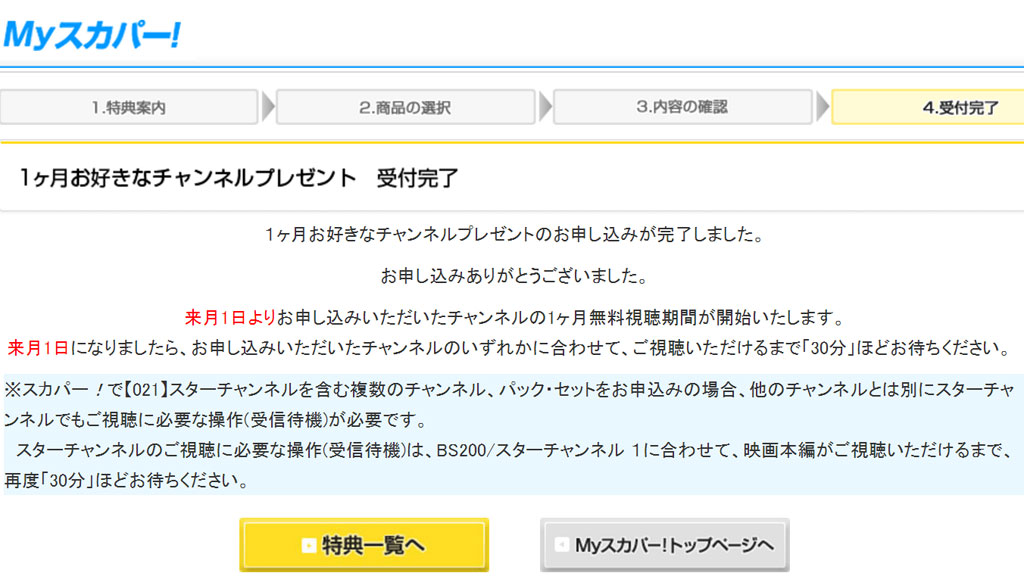The image size is (1024, 576).
Task: Click the 特典一覧へ yellow button
Action: [x=364, y=545]
